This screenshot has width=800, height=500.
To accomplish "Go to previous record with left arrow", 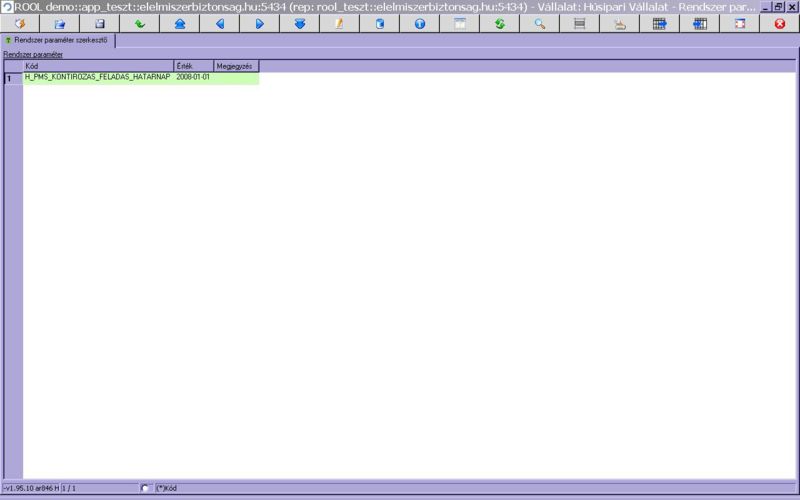I will pyautogui.click(x=220, y=23).
